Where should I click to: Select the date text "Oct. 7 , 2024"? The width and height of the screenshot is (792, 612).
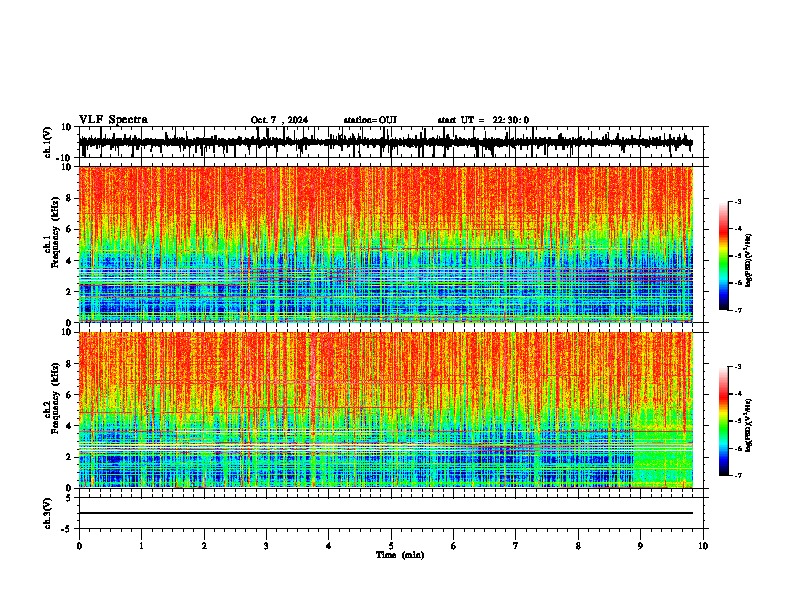[279, 120]
